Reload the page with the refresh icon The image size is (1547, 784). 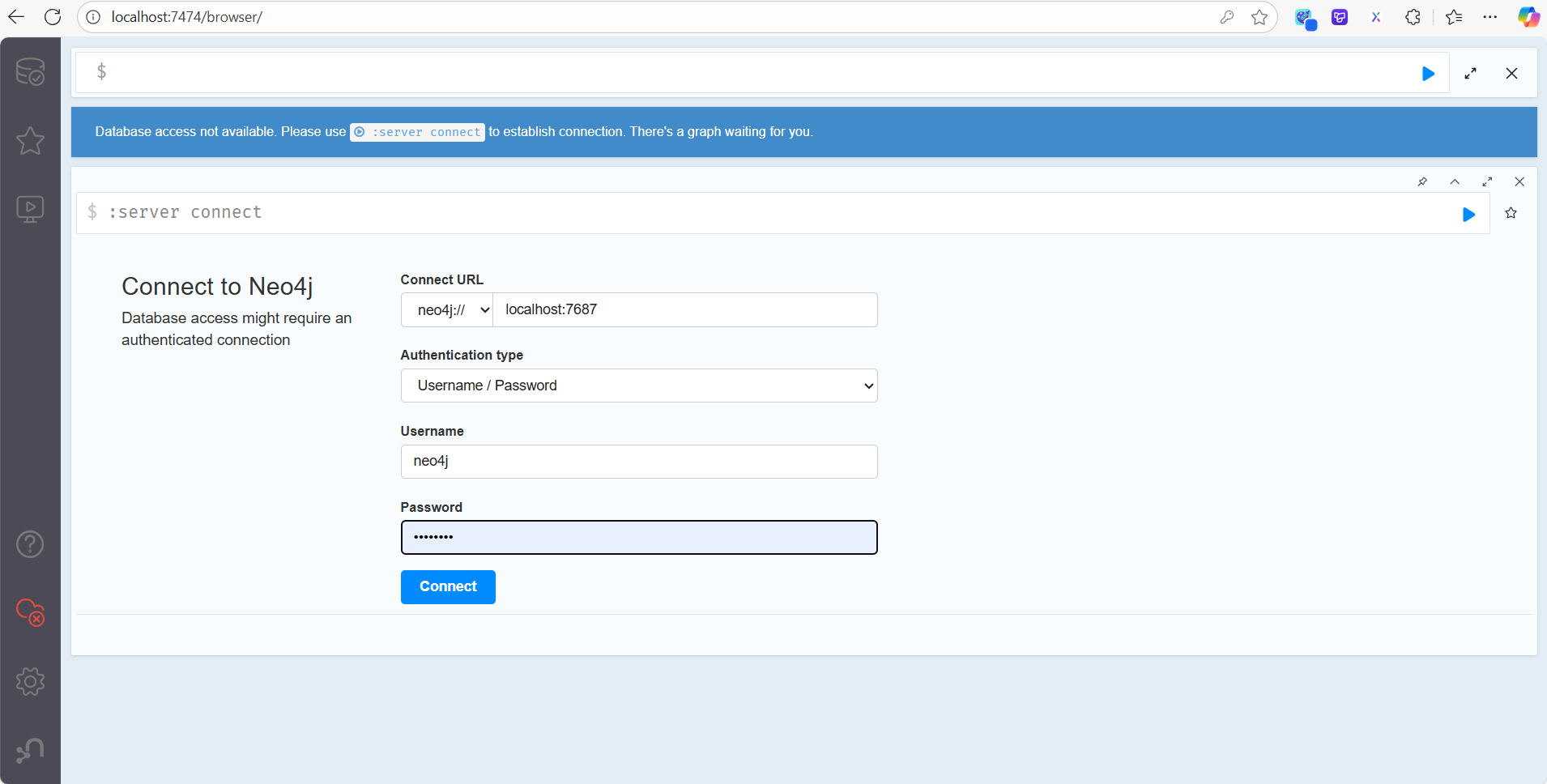pos(53,17)
